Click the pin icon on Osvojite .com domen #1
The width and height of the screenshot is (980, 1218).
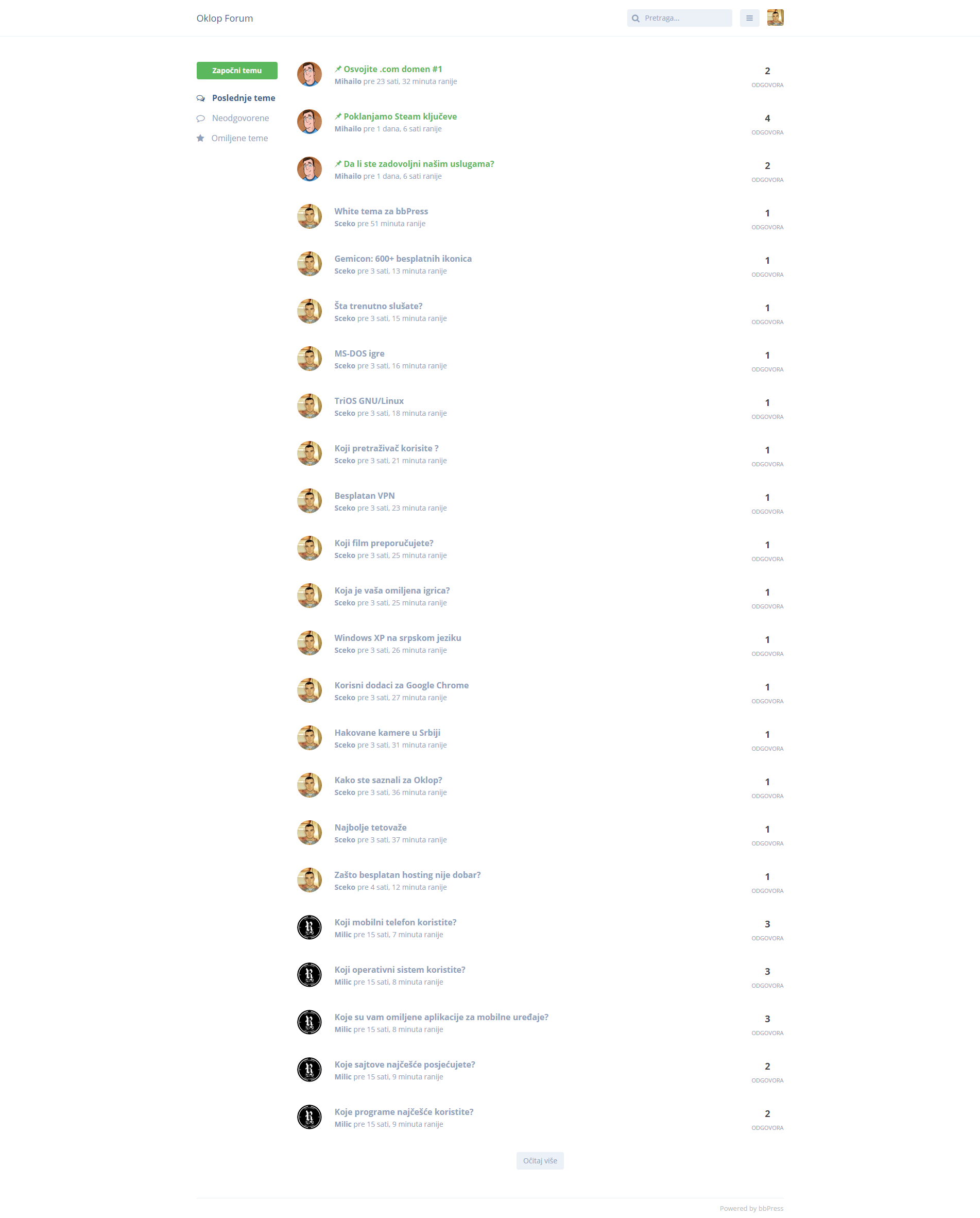338,69
